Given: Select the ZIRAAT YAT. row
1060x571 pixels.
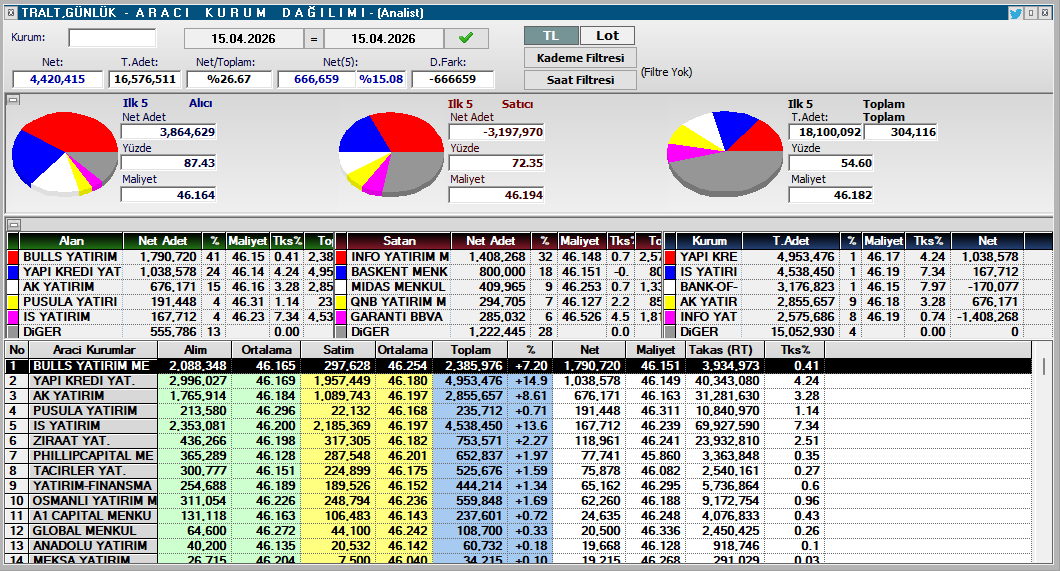Looking at the screenshot, I should tap(519, 441).
